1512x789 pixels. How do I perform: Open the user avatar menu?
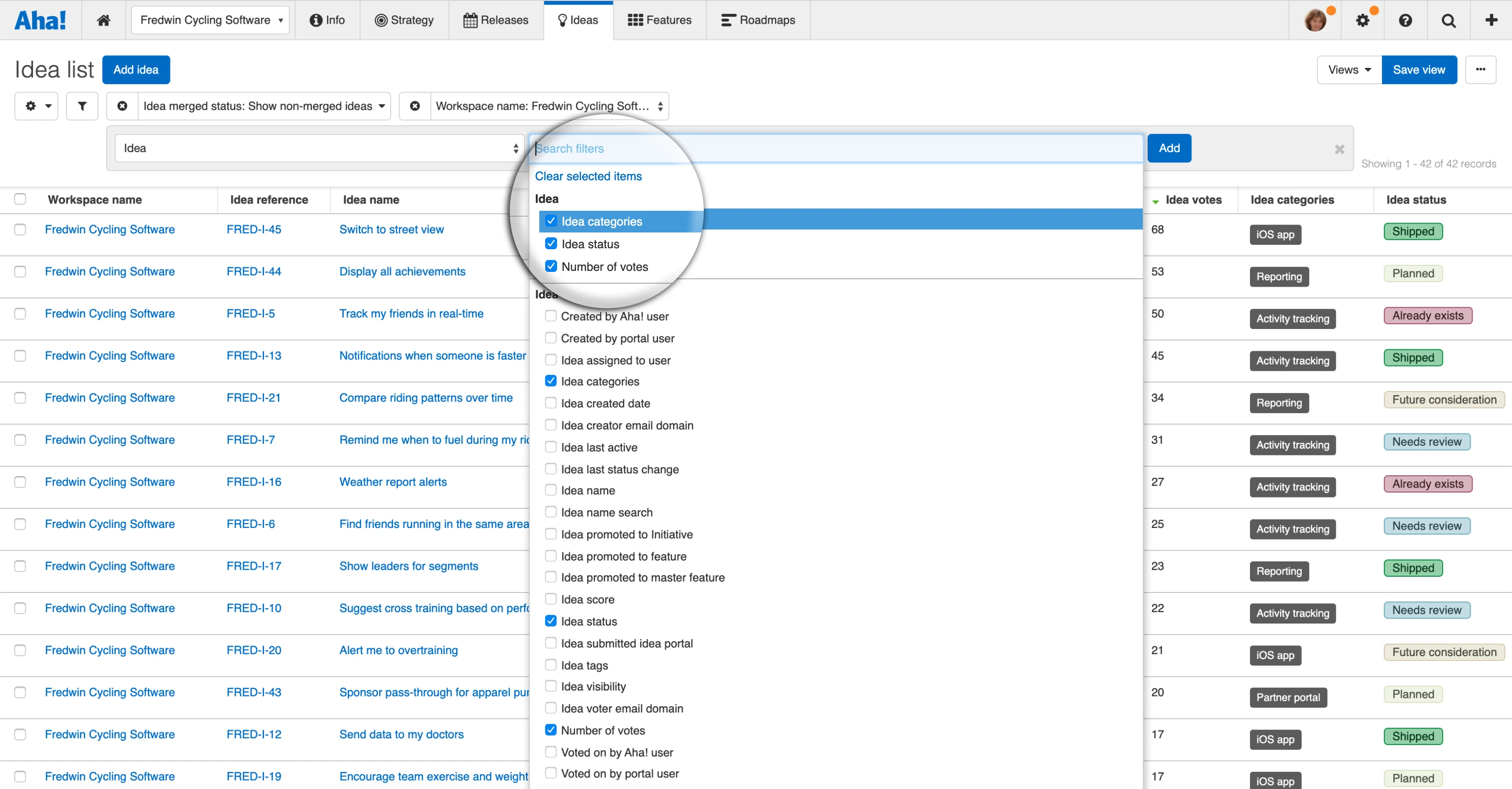[1315, 20]
